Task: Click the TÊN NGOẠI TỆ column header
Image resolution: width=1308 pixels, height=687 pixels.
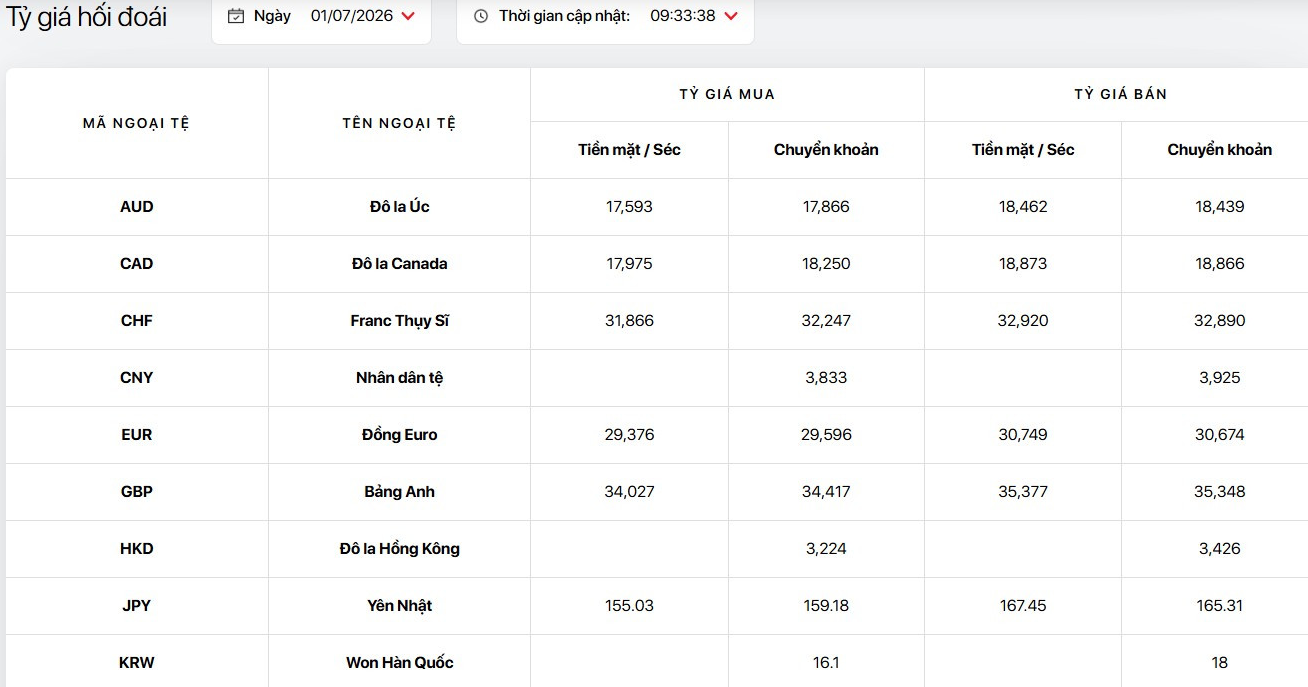Action: click(399, 123)
